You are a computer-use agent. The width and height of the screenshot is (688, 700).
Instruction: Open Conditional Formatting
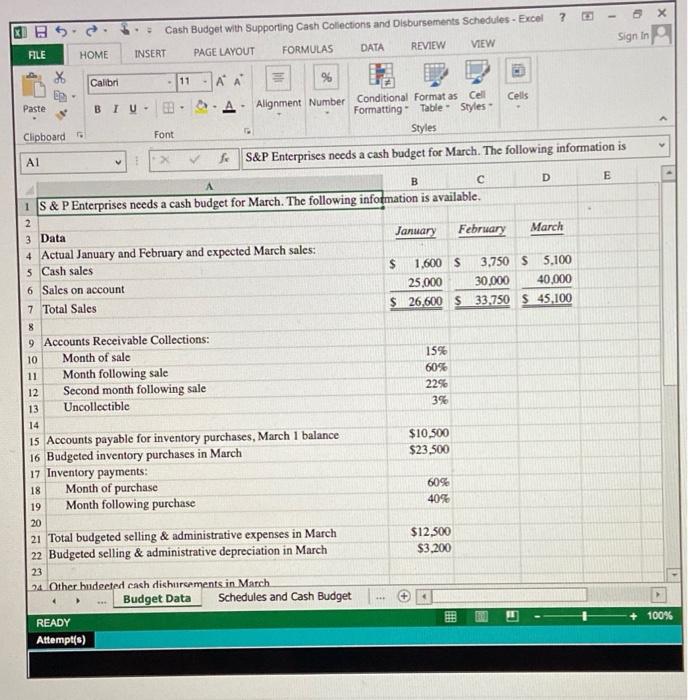pyautogui.click(x=381, y=89)
